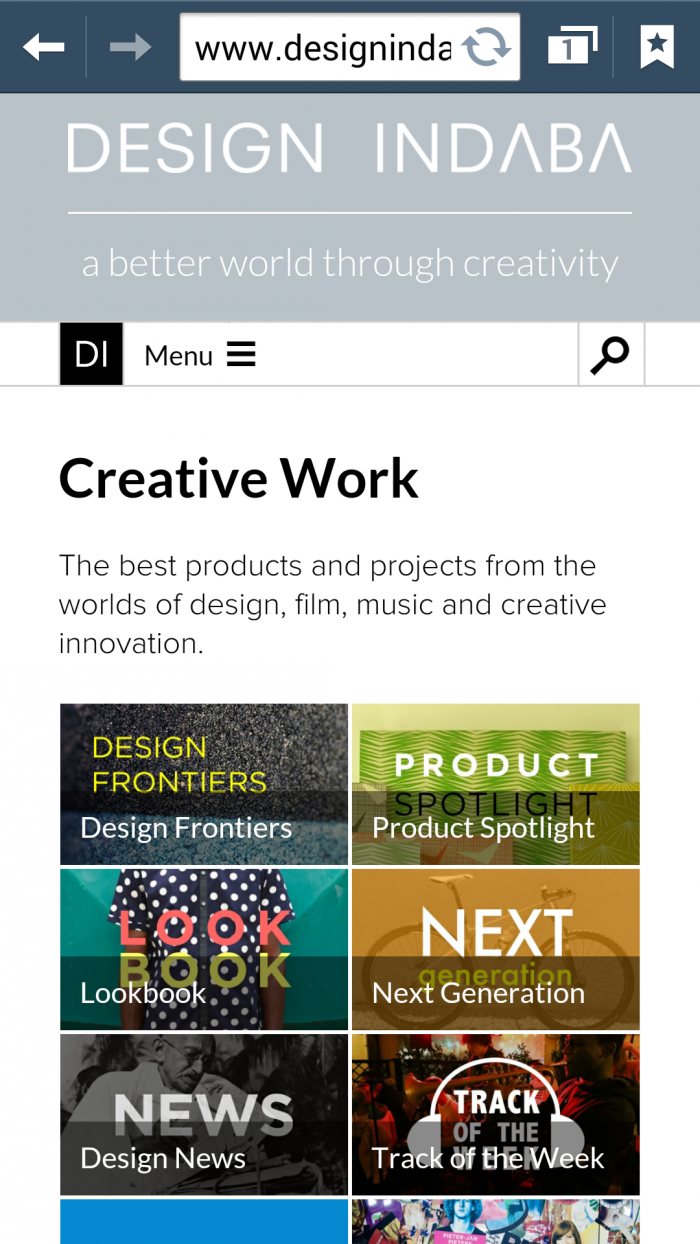The image size is (700, 1244).
Task: Open the Design News tile
Action: pos(204,1114)
